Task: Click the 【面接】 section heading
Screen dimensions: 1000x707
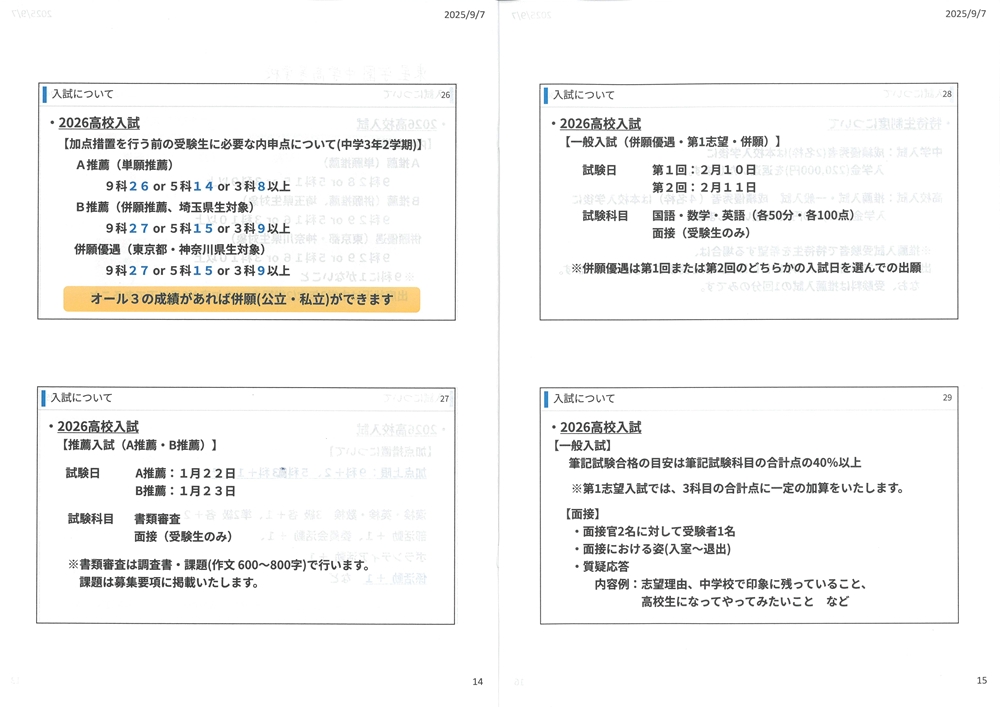Action: (574, 514)
